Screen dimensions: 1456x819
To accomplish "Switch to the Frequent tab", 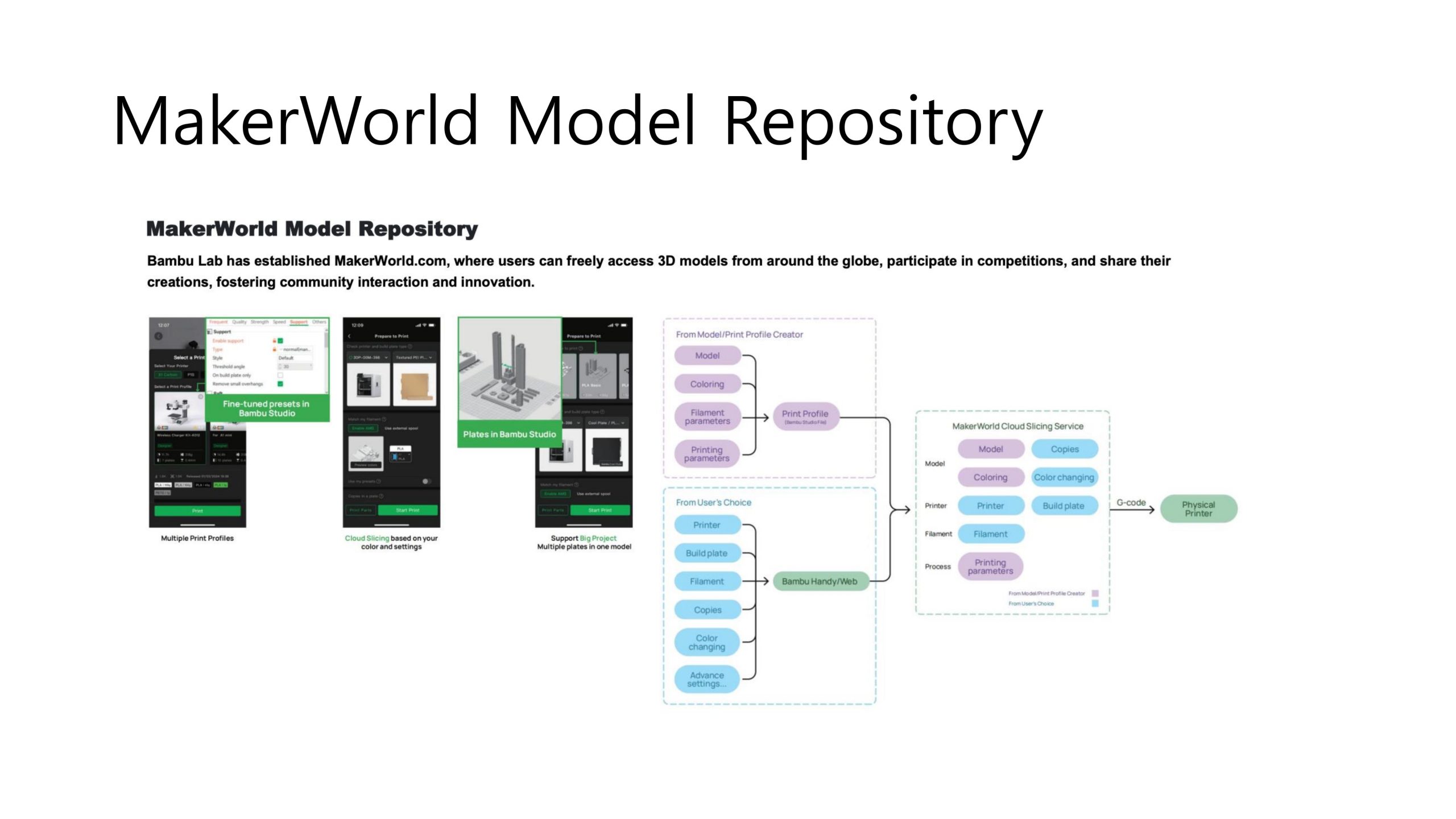I will [218, 322].
